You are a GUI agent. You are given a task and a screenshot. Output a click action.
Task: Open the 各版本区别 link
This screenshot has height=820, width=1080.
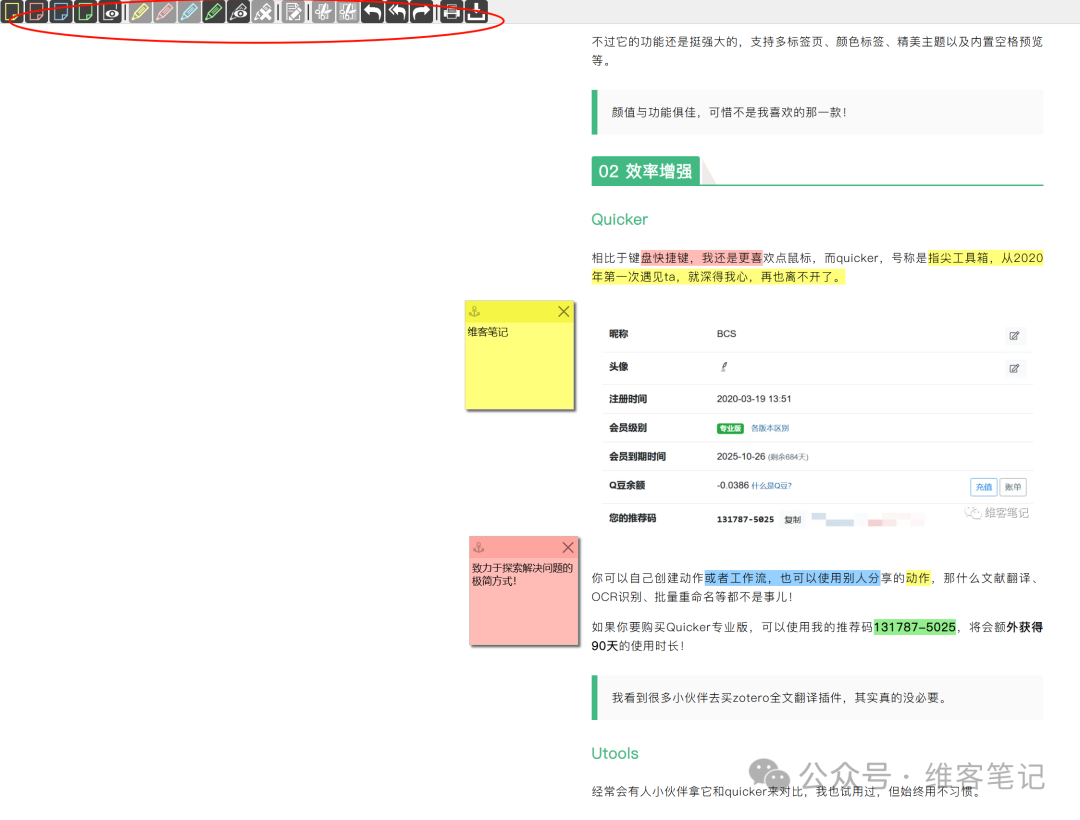[769, 428]
